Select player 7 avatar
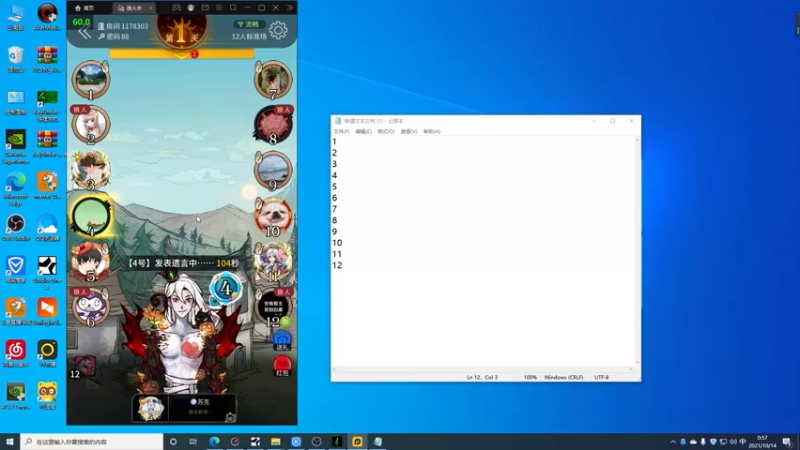 [273, 79]
